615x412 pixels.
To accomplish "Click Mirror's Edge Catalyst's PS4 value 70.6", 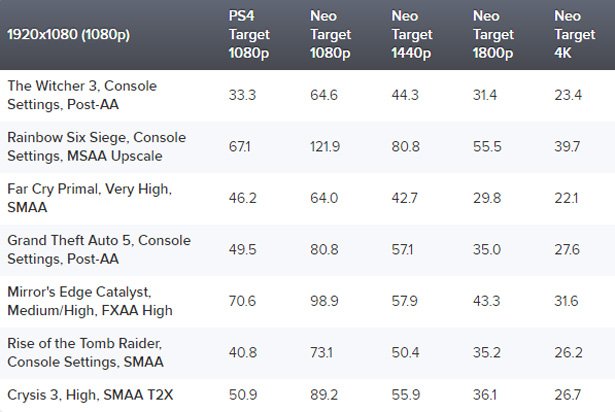I will [243, 301].
